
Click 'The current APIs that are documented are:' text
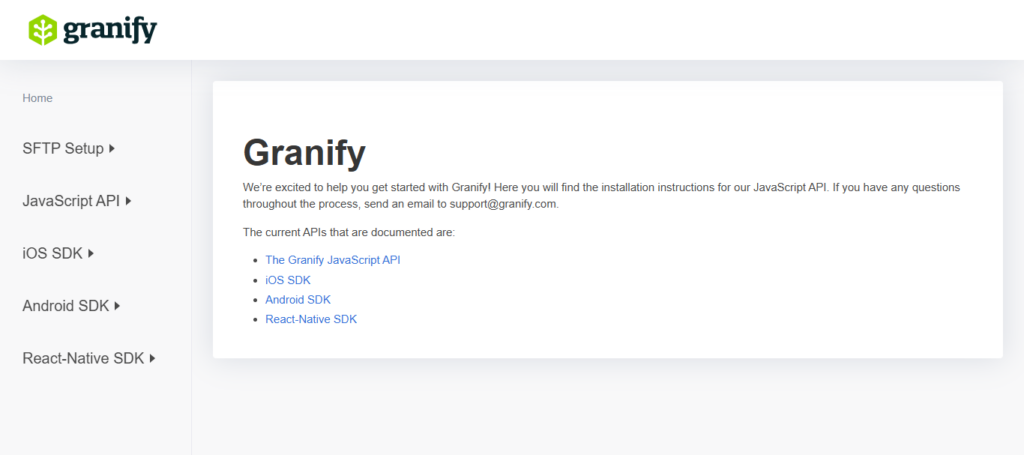pyautogui.click(x=349, y=232)
